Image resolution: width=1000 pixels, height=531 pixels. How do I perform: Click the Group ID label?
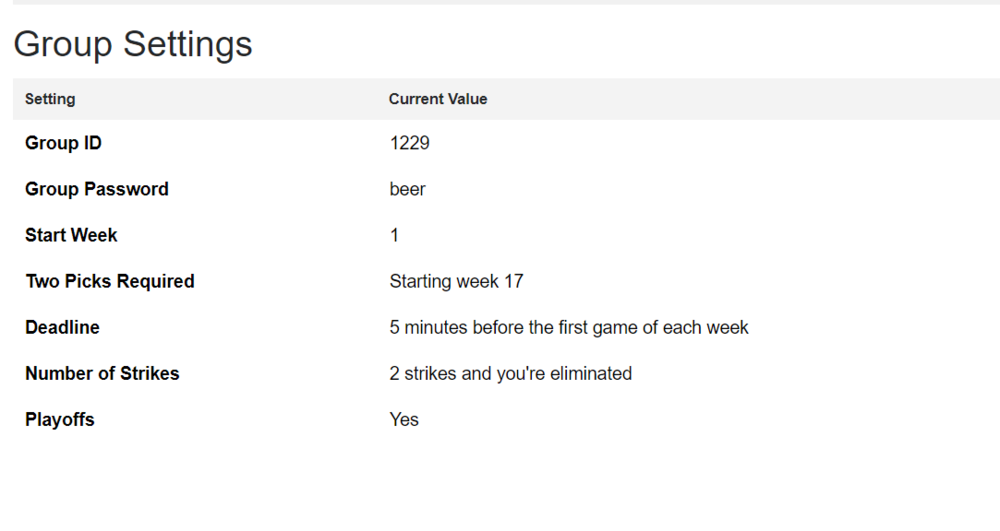[63, 143]
